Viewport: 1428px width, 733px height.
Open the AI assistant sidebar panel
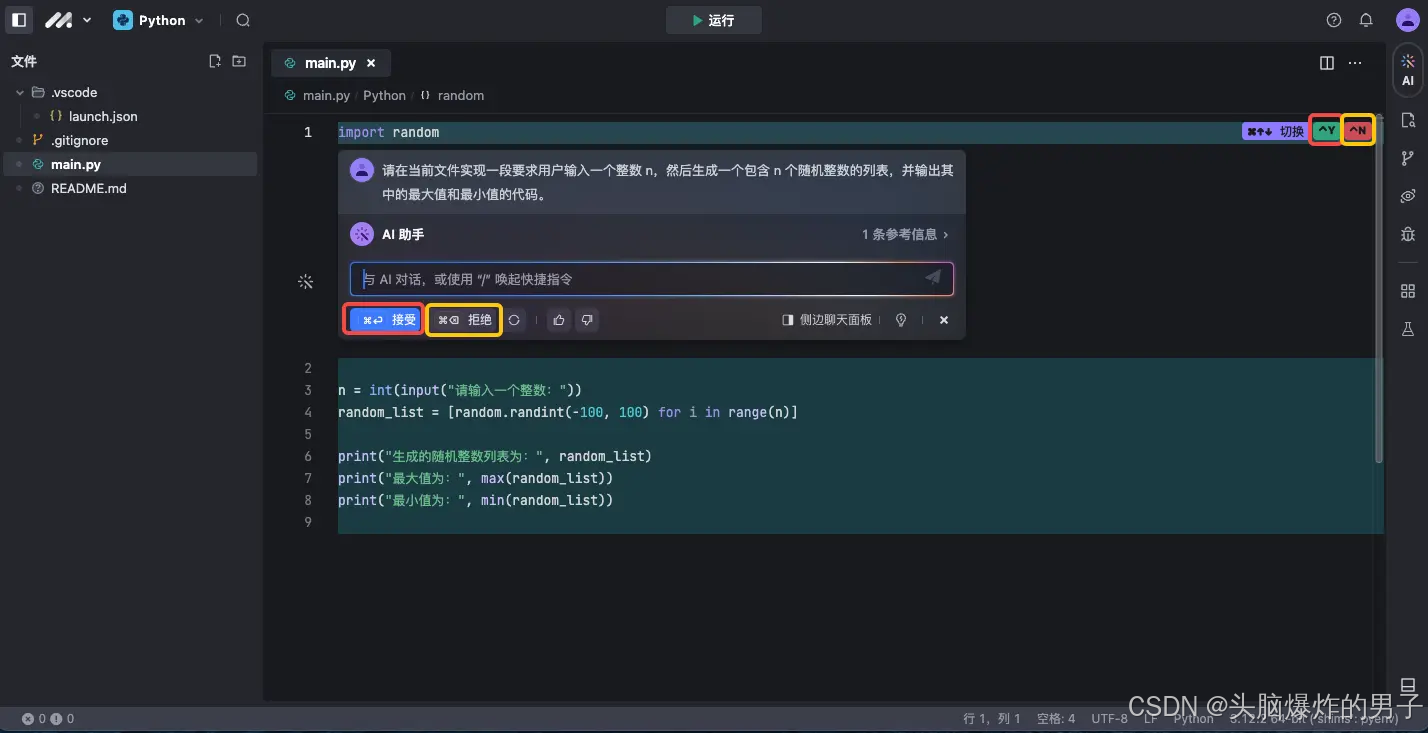[1407, 68]
